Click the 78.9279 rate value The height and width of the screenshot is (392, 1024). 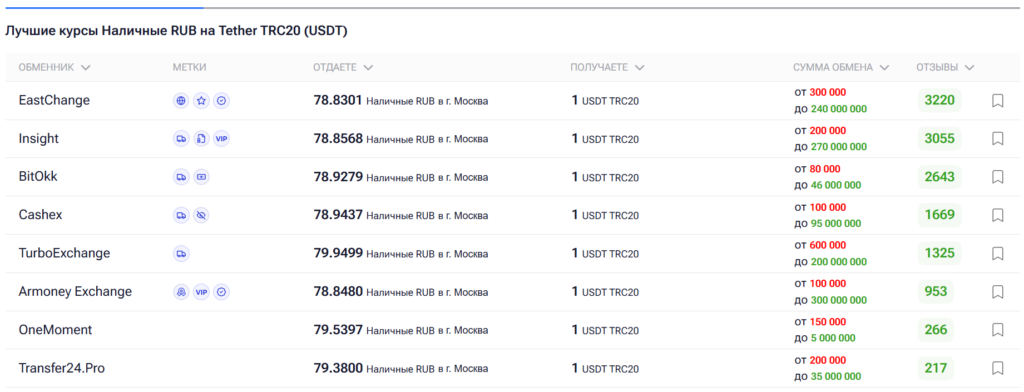pyautogui.click(x=338, y=177)
